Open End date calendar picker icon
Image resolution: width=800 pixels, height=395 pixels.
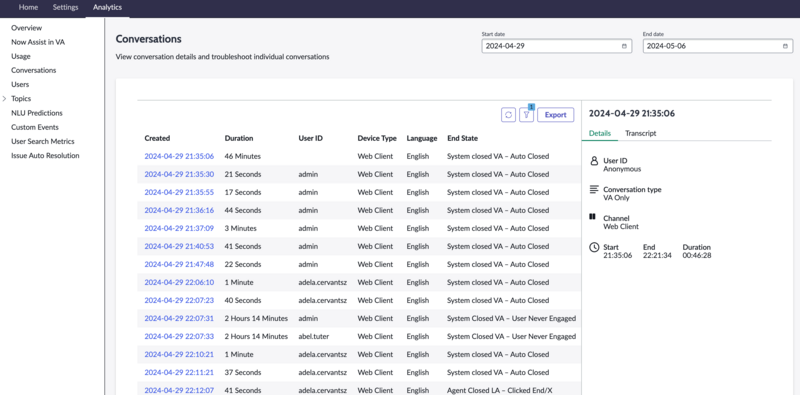pos(785,46)
